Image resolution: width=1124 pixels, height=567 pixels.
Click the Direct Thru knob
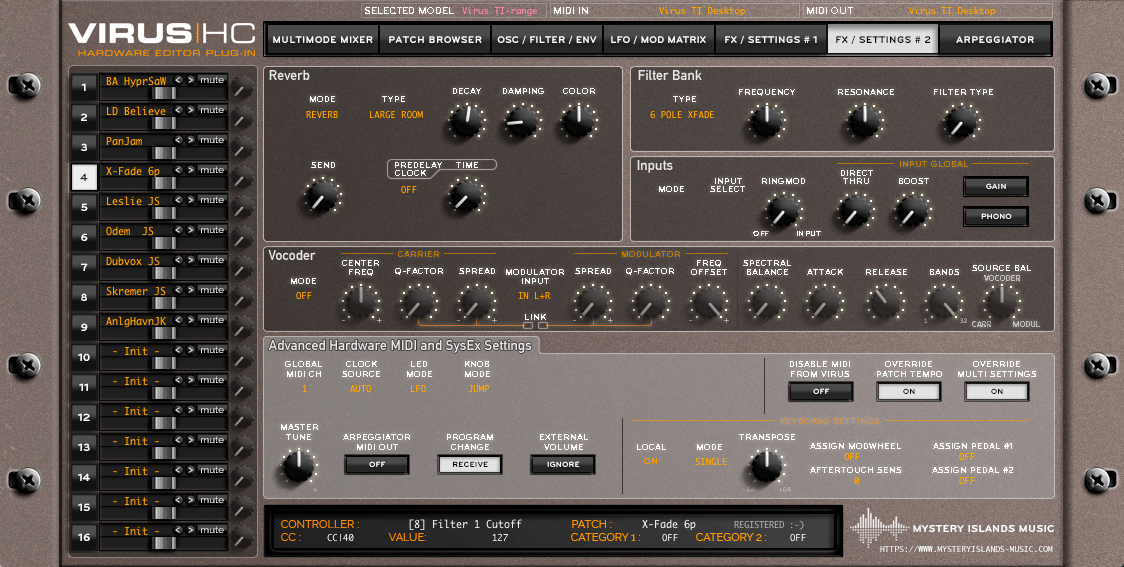[855, 211]
